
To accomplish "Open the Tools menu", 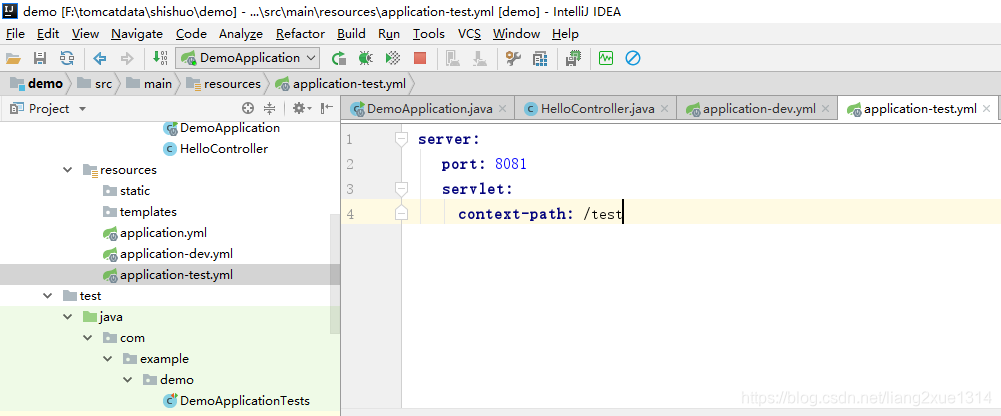I will 428,34.
